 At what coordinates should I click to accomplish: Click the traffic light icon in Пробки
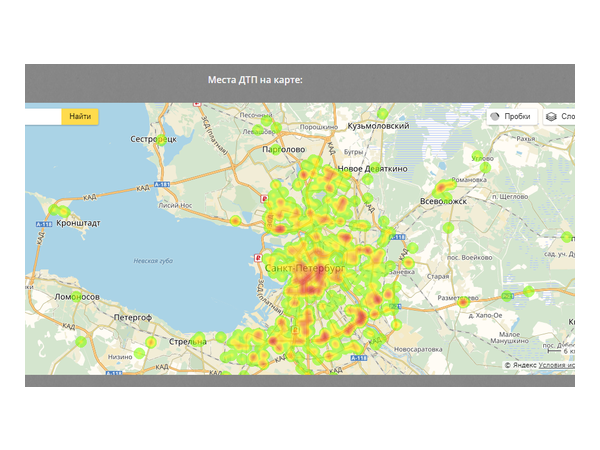coord(495,116)
